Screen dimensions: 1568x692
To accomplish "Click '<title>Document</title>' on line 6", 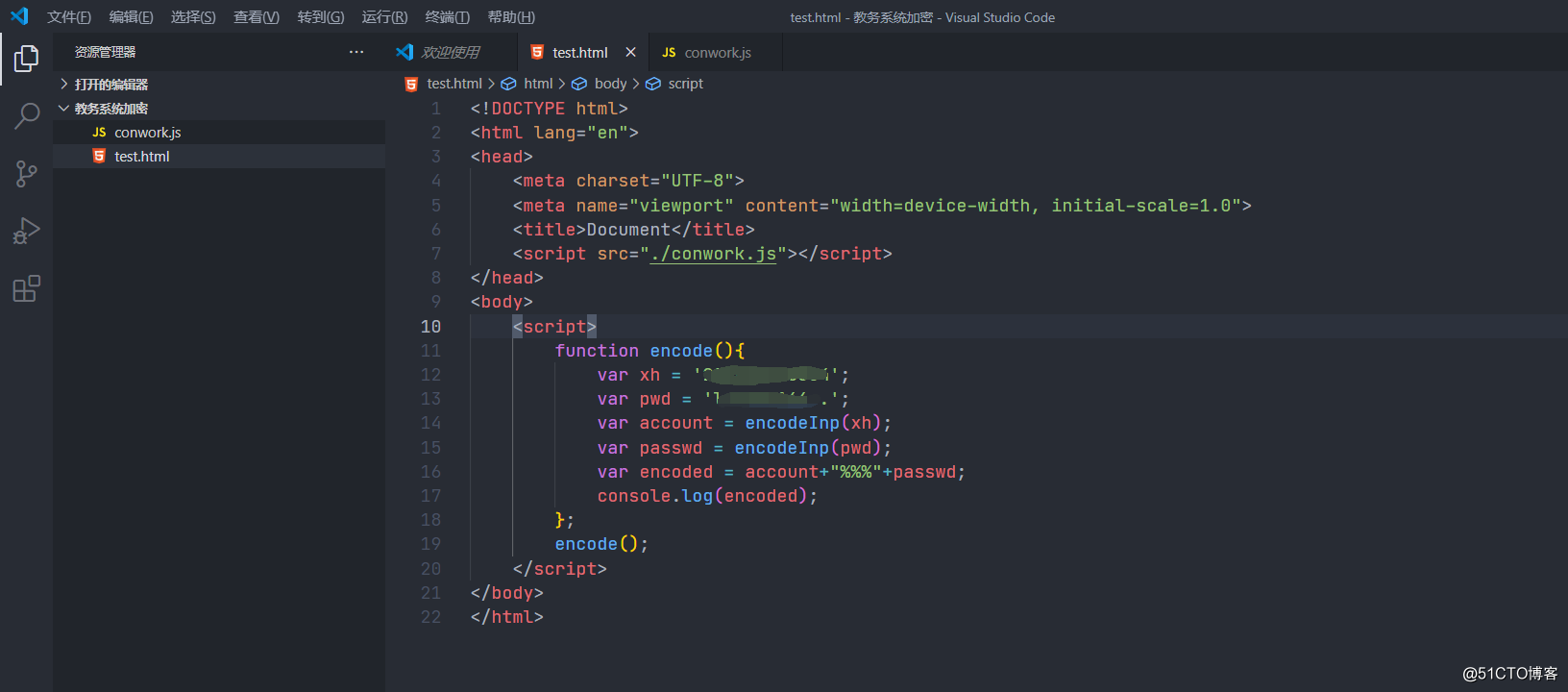I will coord(633,230).
